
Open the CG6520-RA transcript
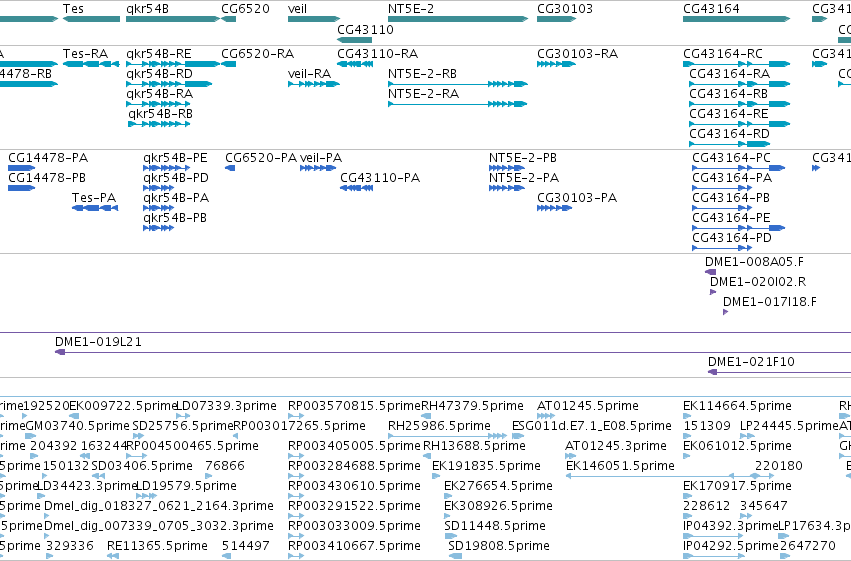(257, 54)
